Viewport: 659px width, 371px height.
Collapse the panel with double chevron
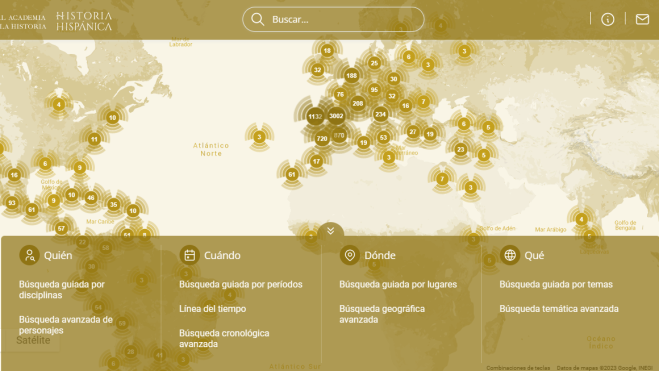point(330,231)
